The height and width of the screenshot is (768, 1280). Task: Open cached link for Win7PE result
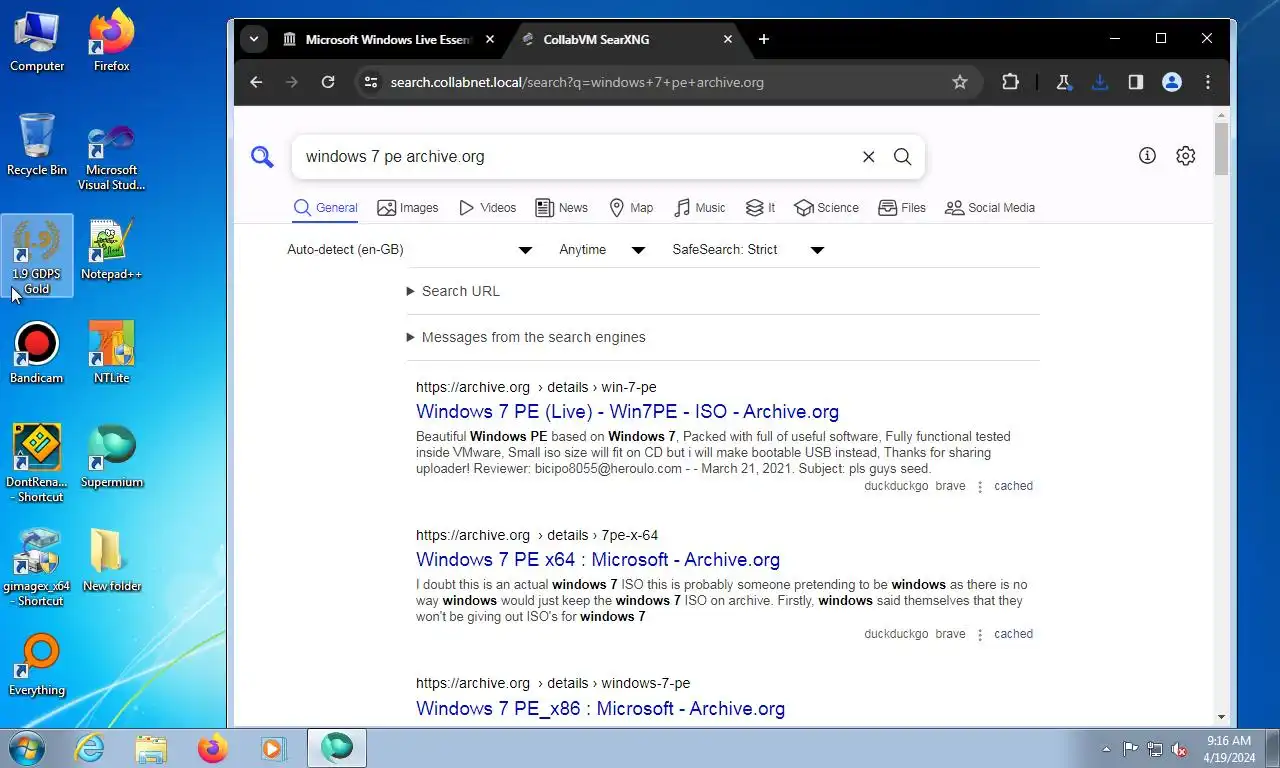[x=1013, y=486]
